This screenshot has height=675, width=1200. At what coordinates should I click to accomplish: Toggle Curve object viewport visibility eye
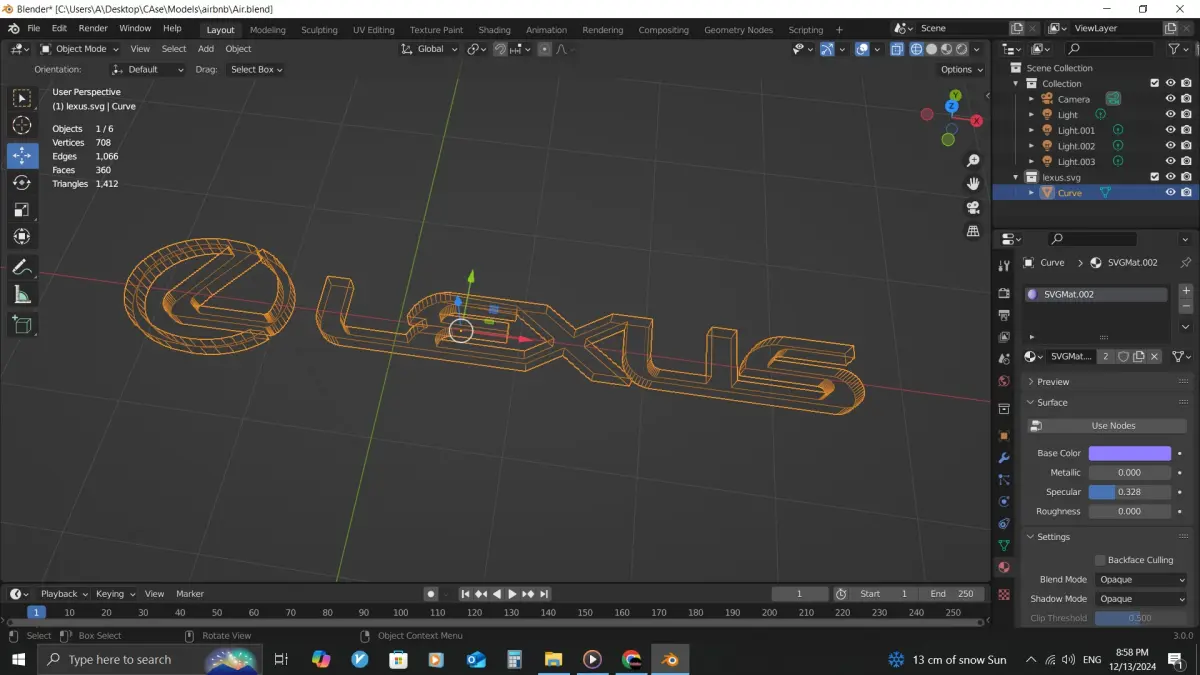(x=1170, y=192)
